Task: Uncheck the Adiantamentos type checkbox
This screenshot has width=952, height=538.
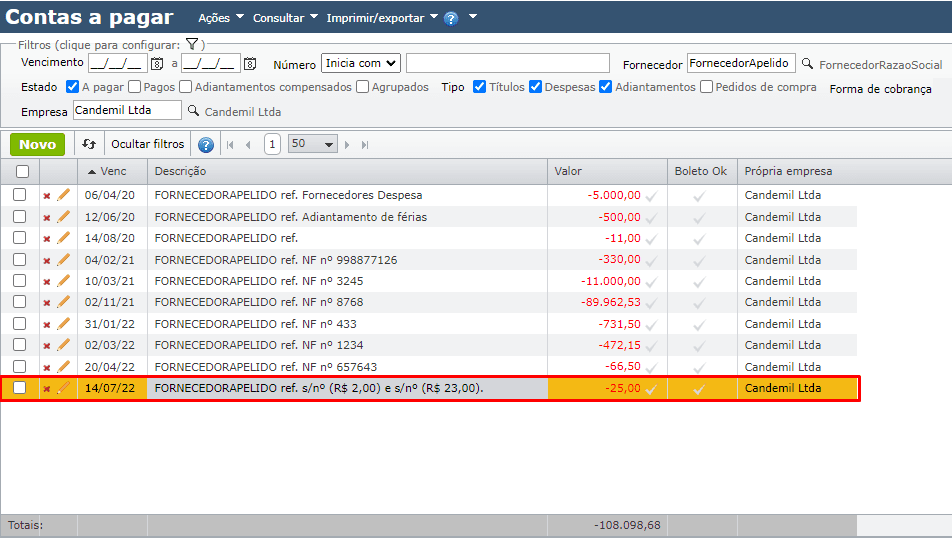Action: (606, 87)
